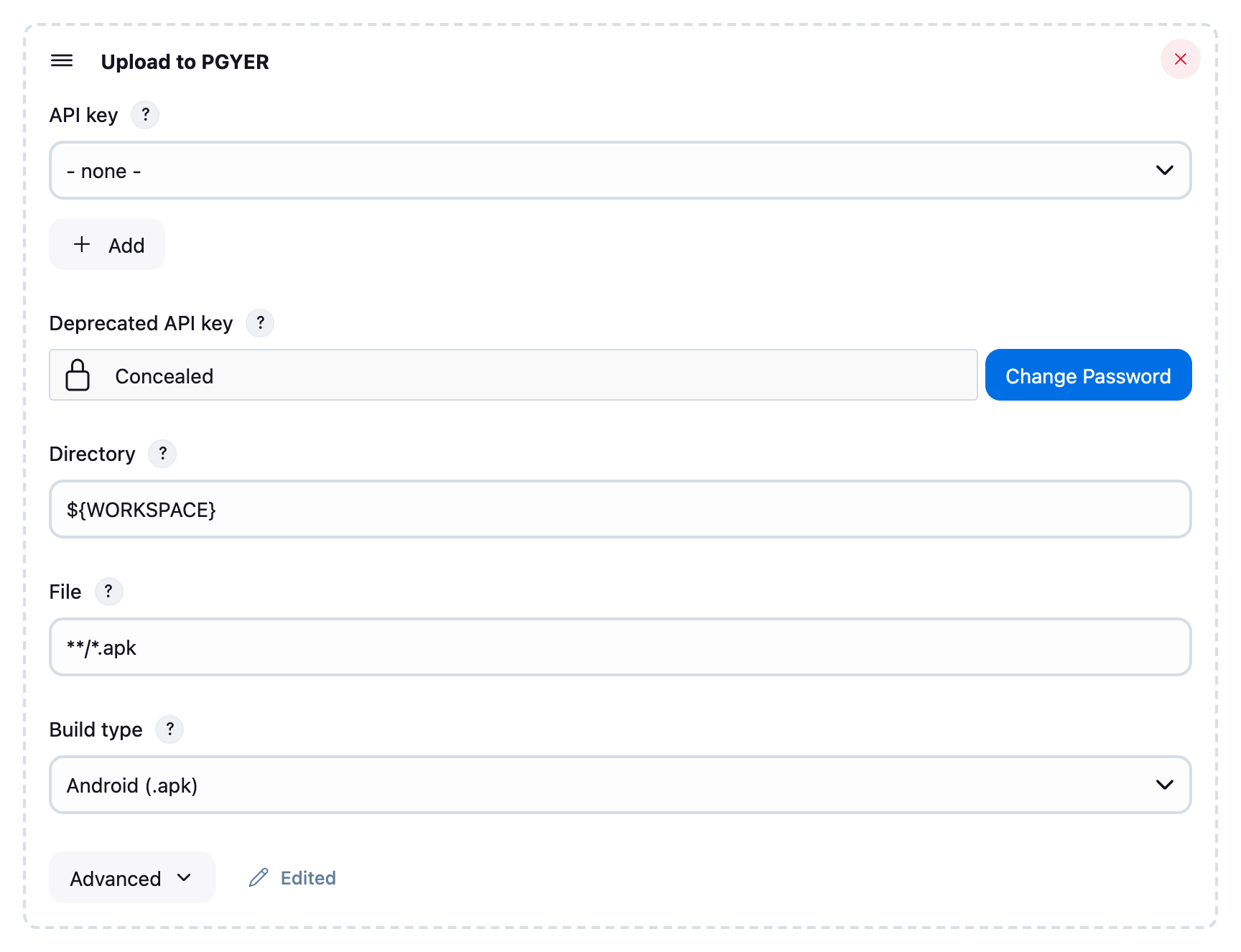Show help for File field
Viewport: 1241px width, 952px height.
tap(108, 592)
